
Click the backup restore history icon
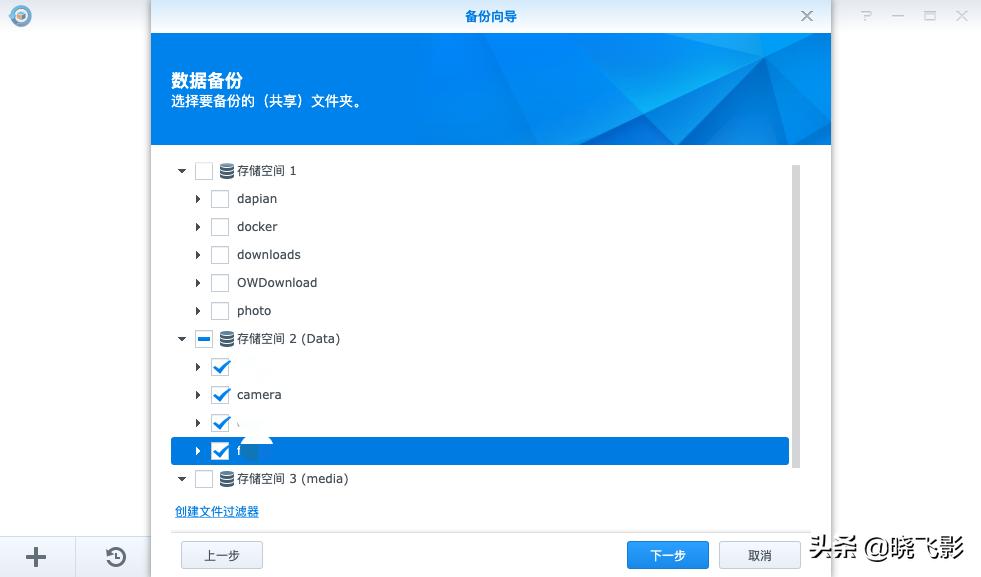(x=115, y=556)
